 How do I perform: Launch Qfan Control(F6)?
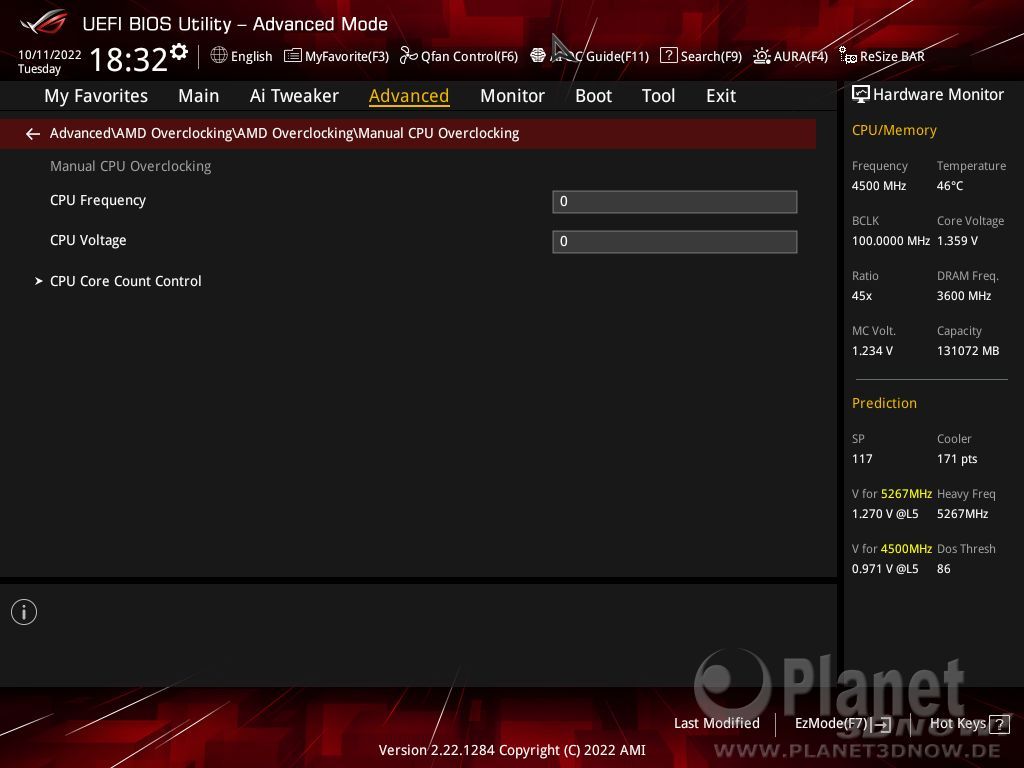(470, 56)
